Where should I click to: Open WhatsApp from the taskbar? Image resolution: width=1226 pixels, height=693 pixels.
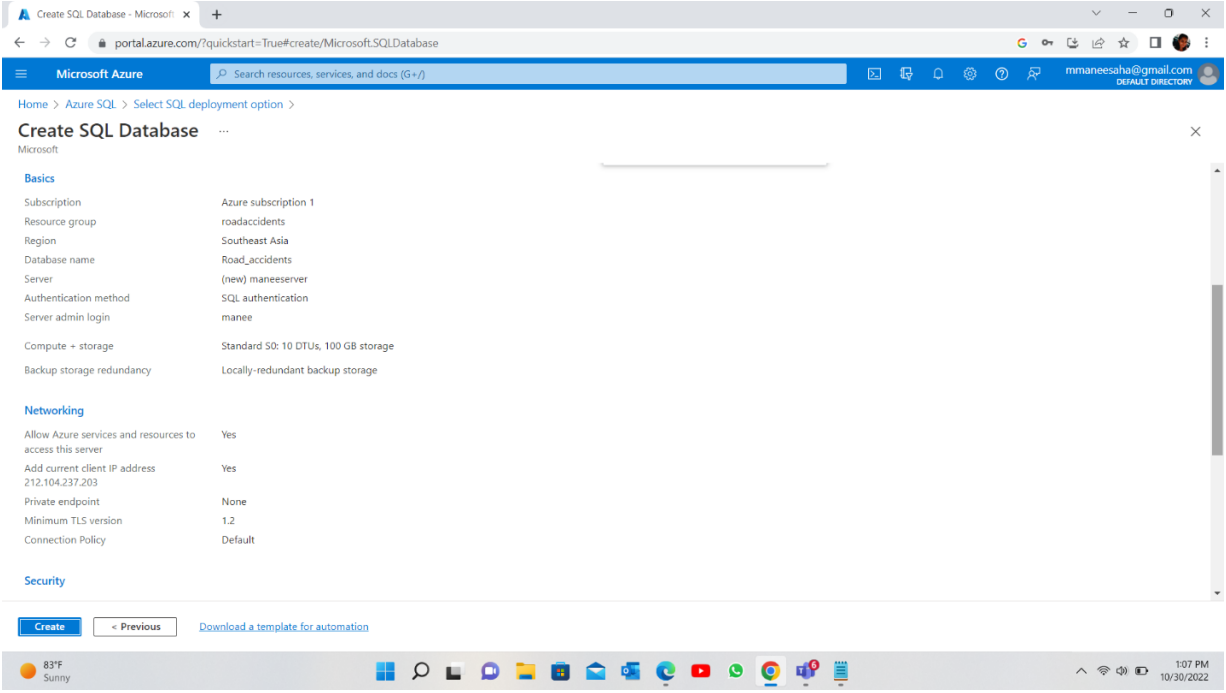tap(736, 671)
